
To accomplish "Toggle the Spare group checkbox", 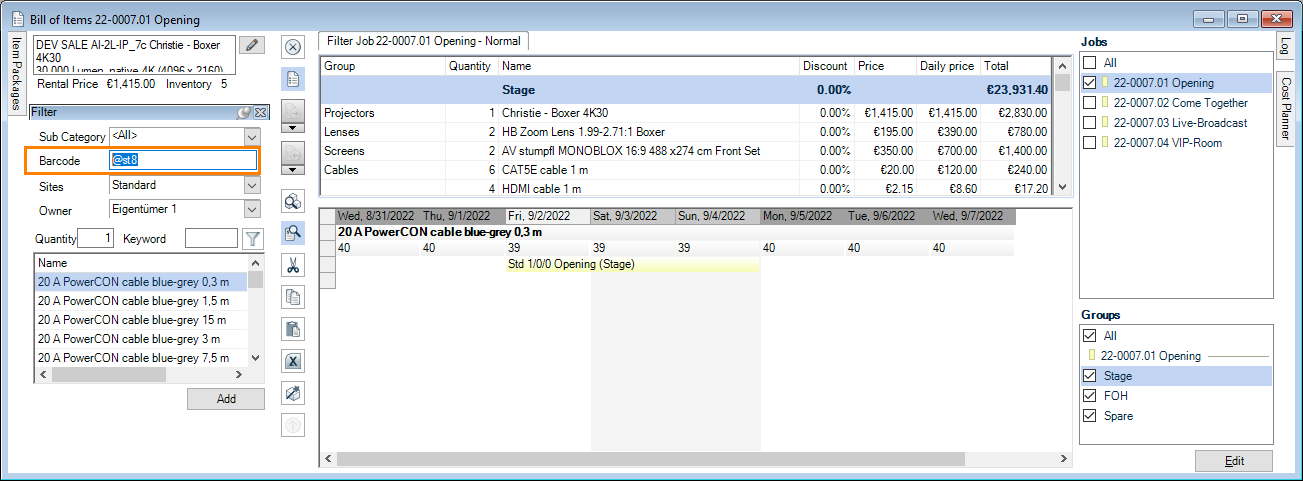I will pos(1090,416).
